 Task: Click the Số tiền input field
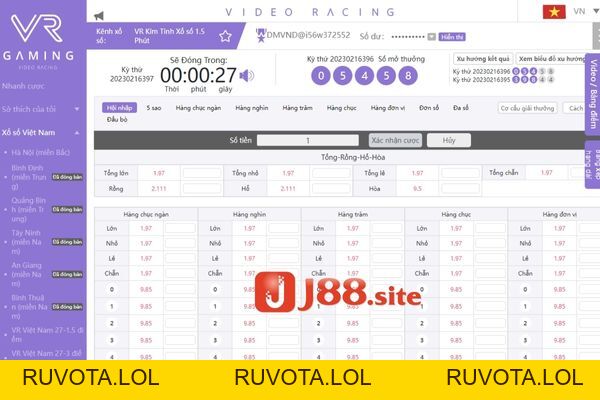pos(308,140)
